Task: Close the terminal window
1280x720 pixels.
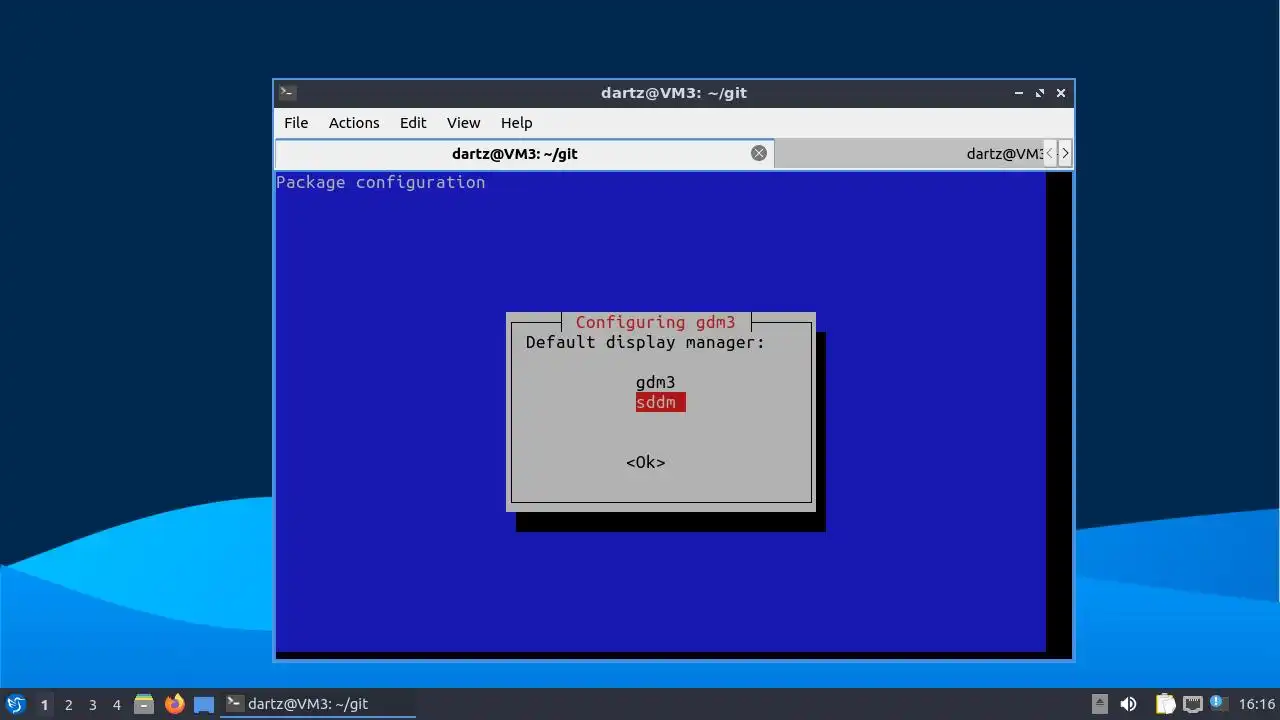Action: pos(1061,93)
